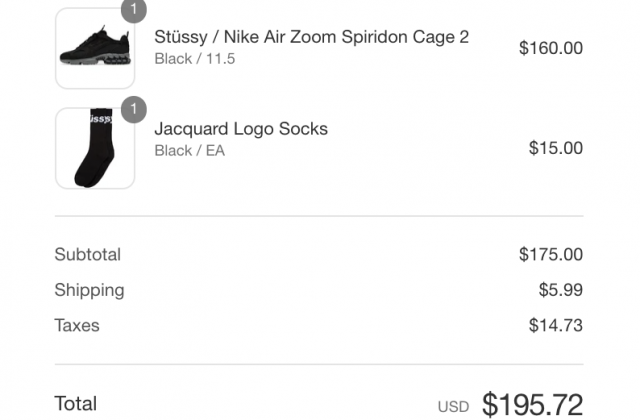Click the divider line above Subtotal
Viewport: 640px width, 420px height.
click(319, 216)
